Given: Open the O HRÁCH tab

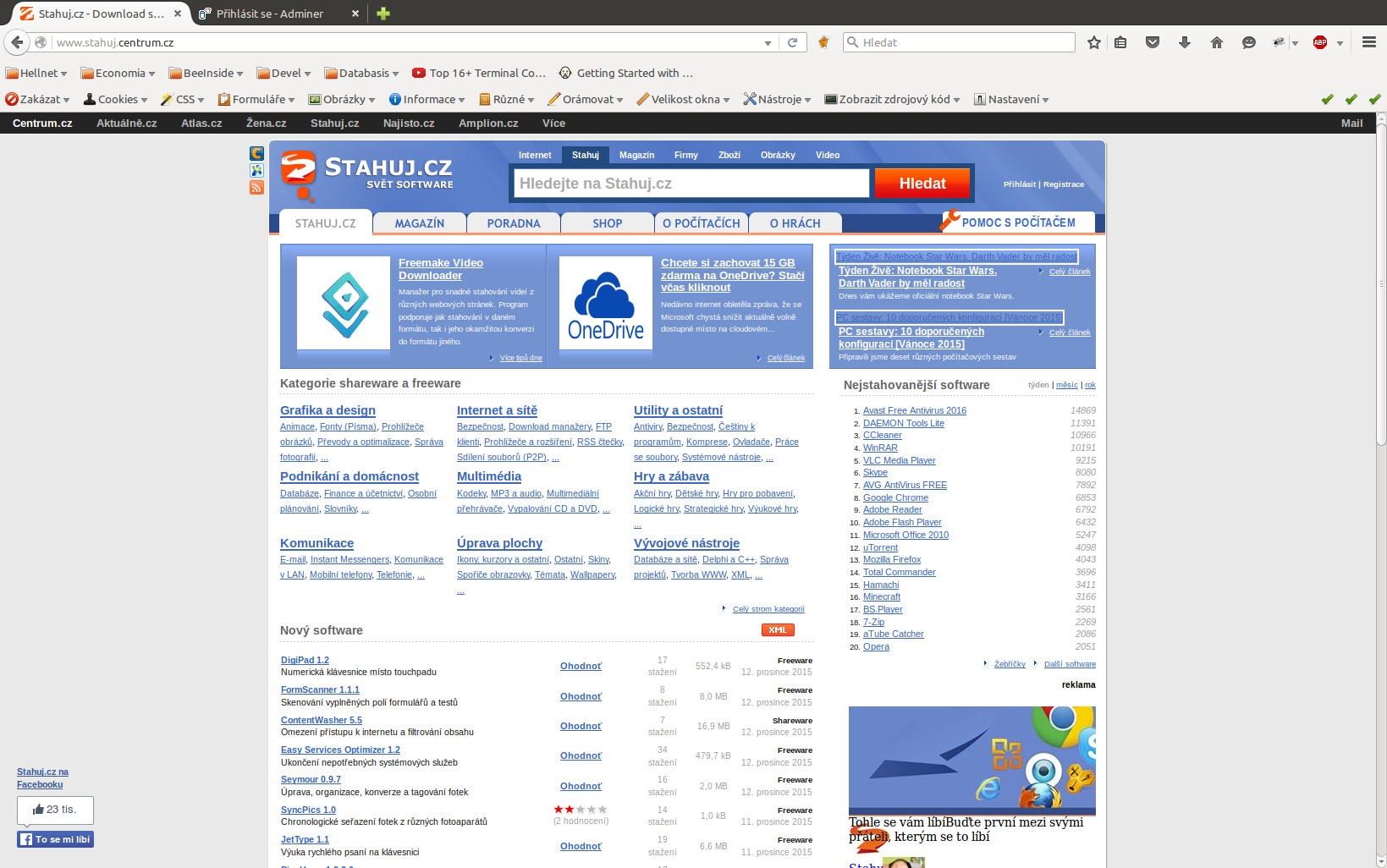Looking at the screenshot, I should pyautogui.click(x=795, y=223).
